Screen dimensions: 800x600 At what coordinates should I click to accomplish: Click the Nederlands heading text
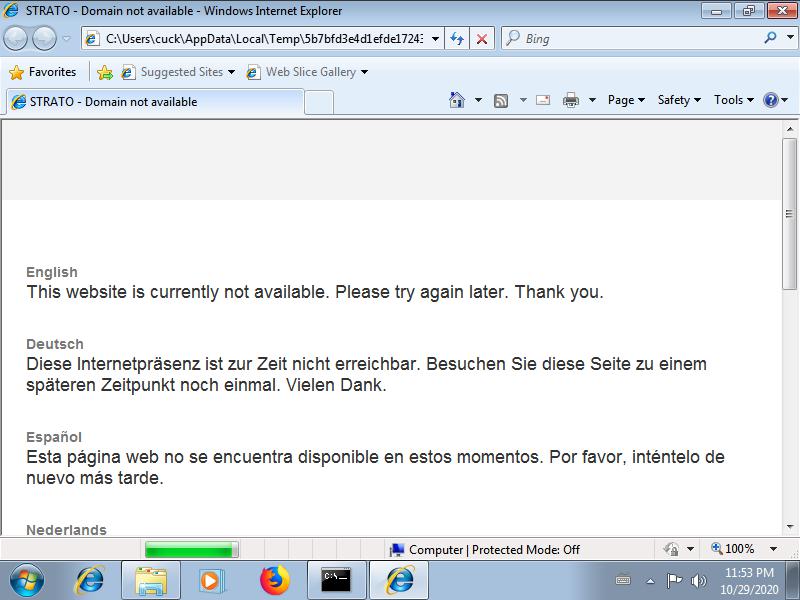click(x=66, y=530)
